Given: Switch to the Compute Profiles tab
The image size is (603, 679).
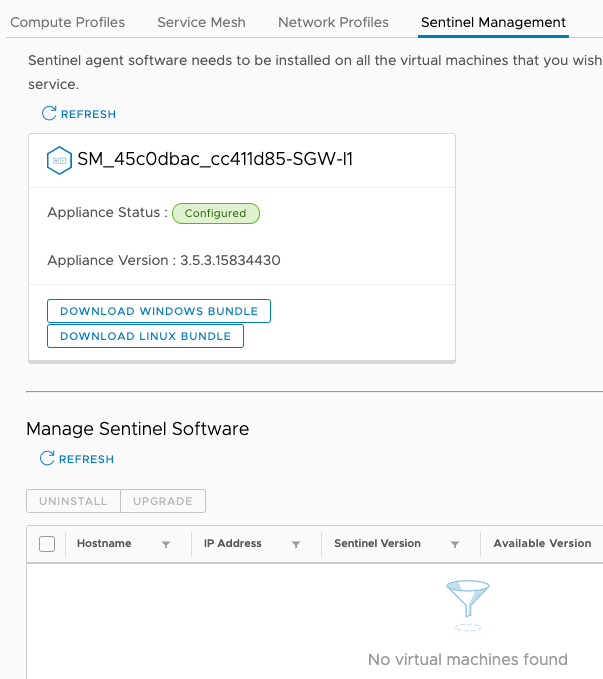Looking at the screenshot, I should tap(68, 22).
